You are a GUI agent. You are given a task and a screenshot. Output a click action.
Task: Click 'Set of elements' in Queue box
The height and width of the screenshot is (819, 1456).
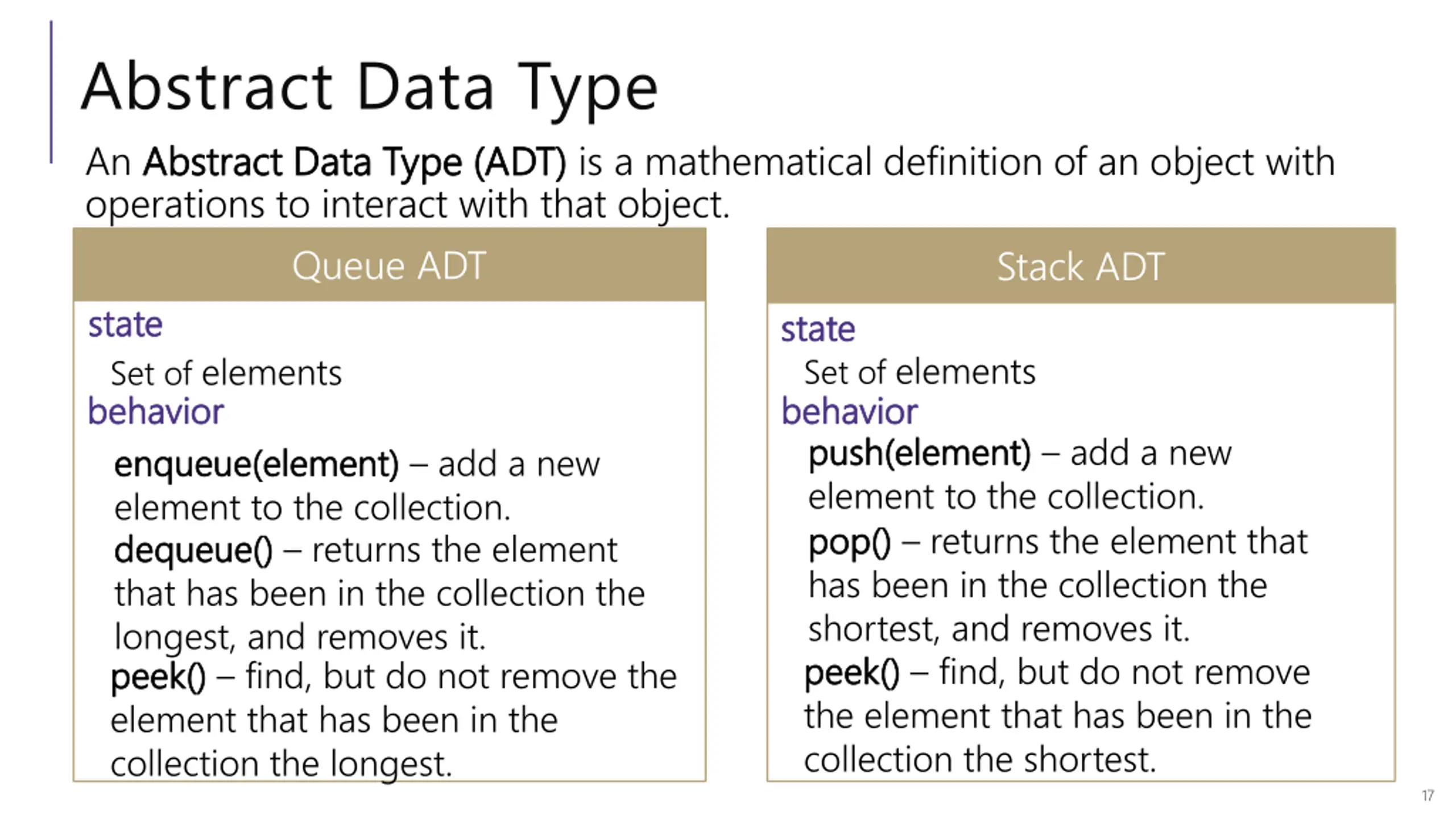pyautogui.click(x=226, y=374)
